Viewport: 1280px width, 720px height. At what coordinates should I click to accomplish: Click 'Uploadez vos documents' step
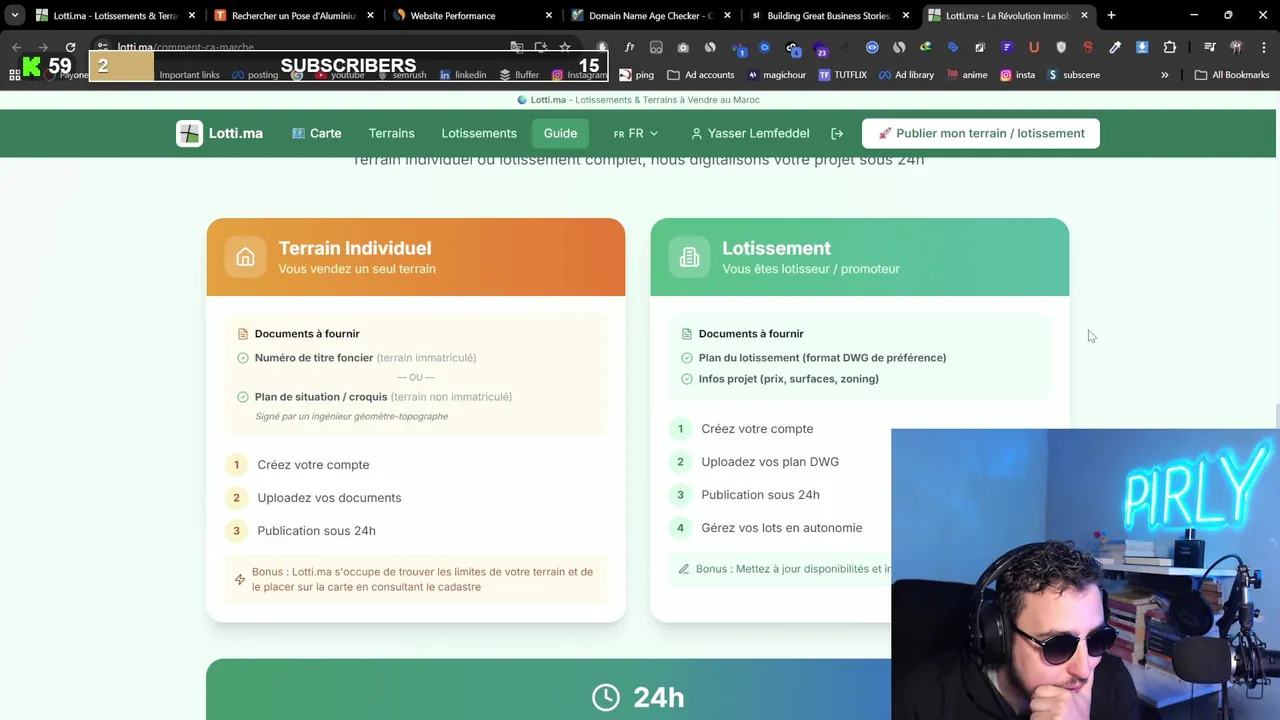point(329,498)
